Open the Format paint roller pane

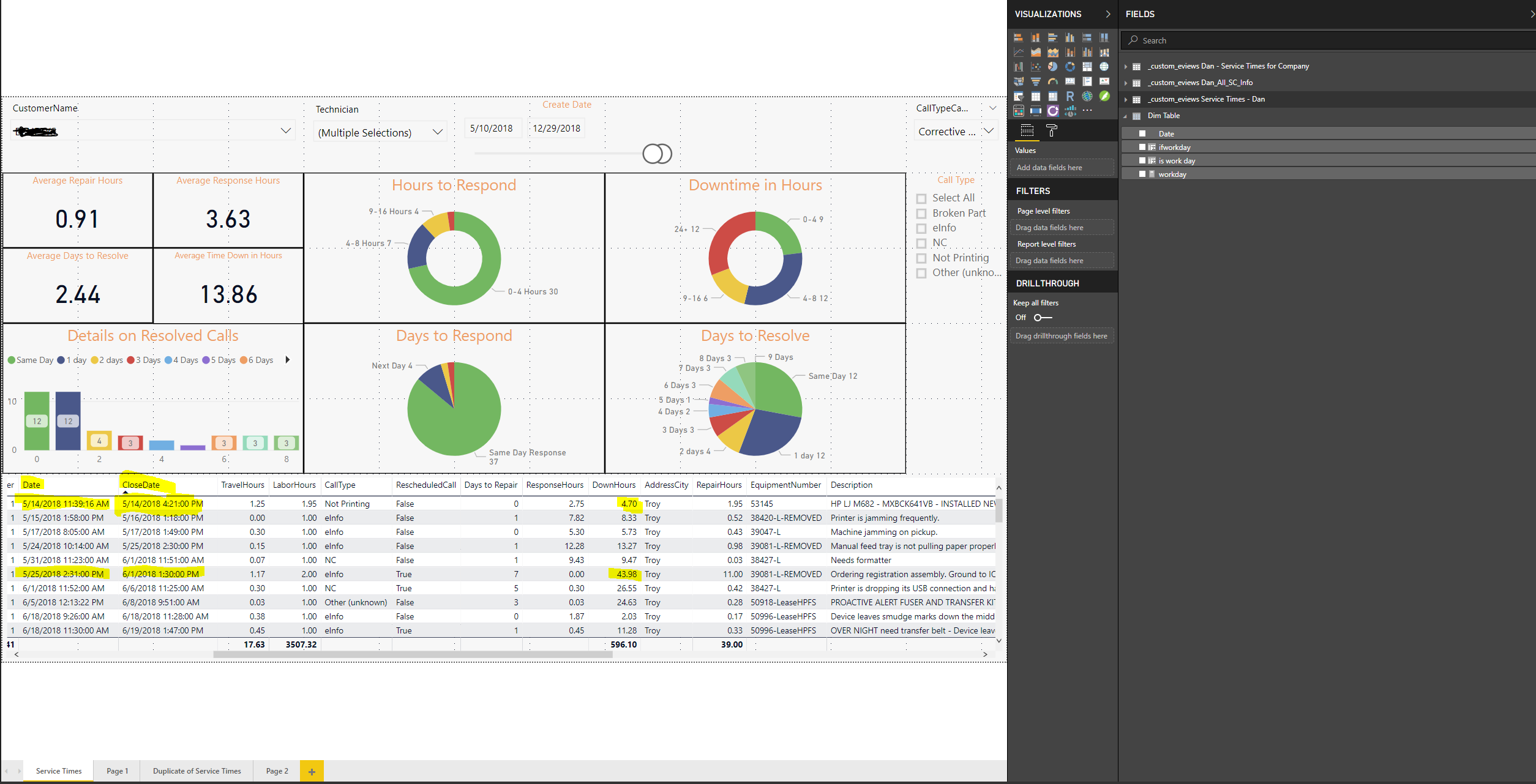pos(1052,130)
